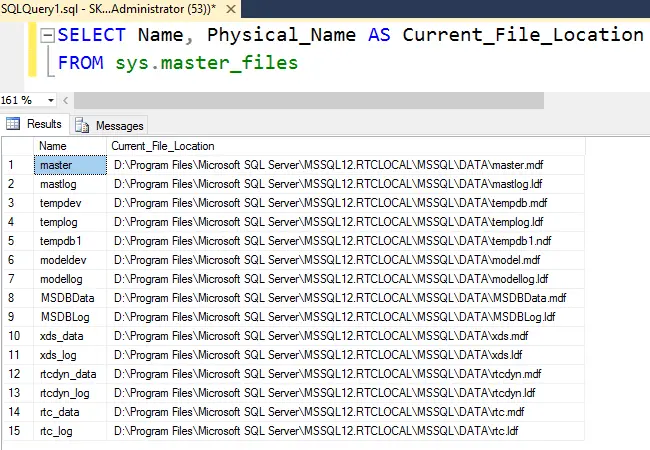This screenshot has width=650, height=450.
Task: Select the 'tempdb1' name cell
Action: coord(70,241)
